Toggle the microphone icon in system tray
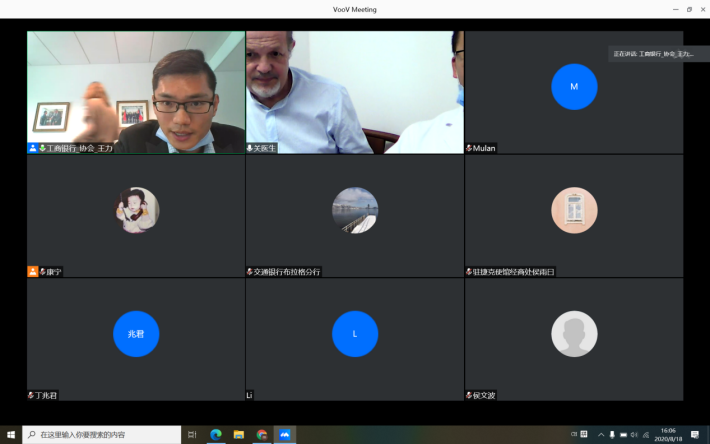Viewport: 710px width, 444px height. pyautogui.click(x=612, y=435)
